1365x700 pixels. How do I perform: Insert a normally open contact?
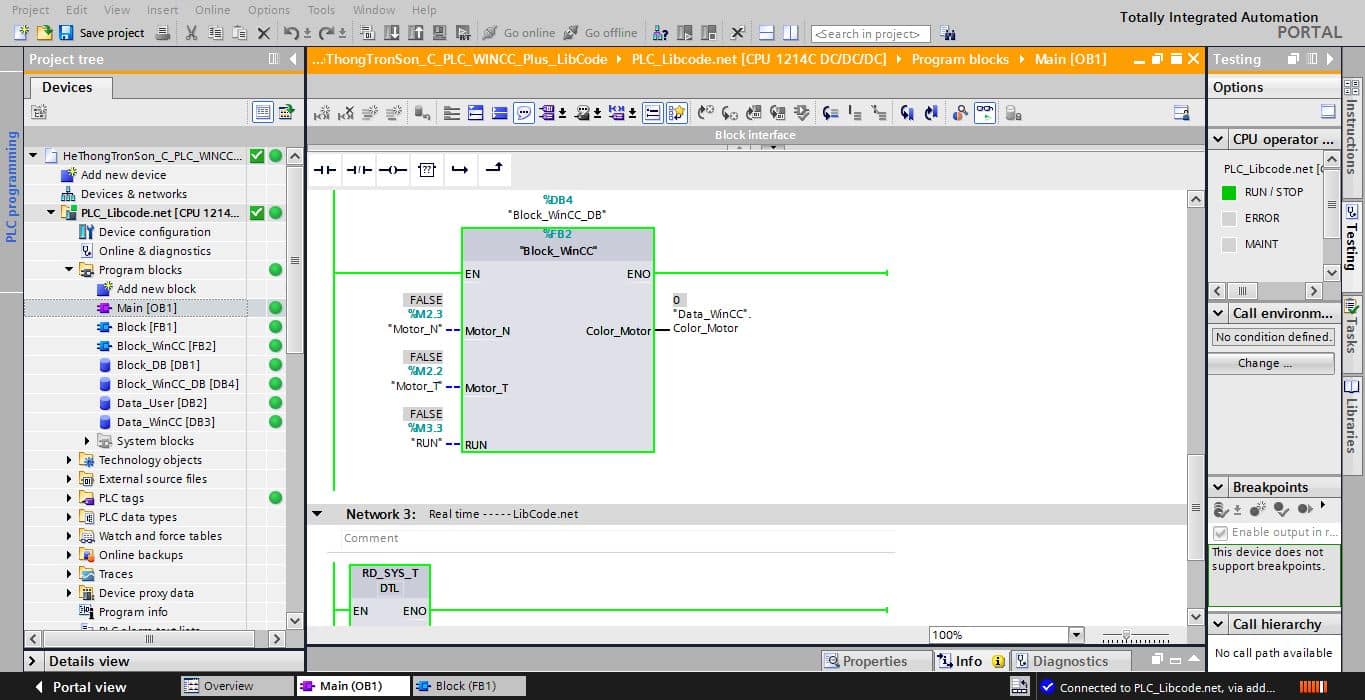point(325,170)
